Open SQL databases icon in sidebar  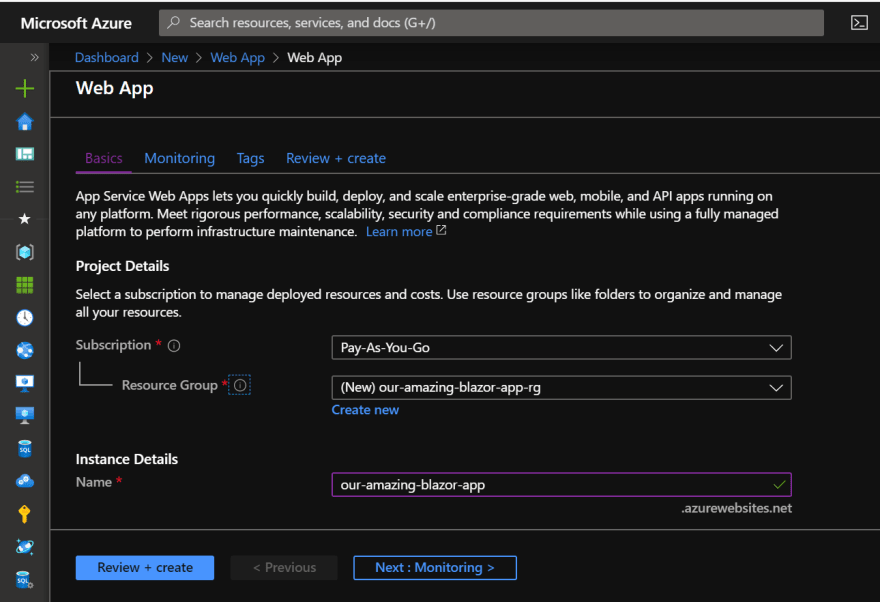tap(25, 448)
